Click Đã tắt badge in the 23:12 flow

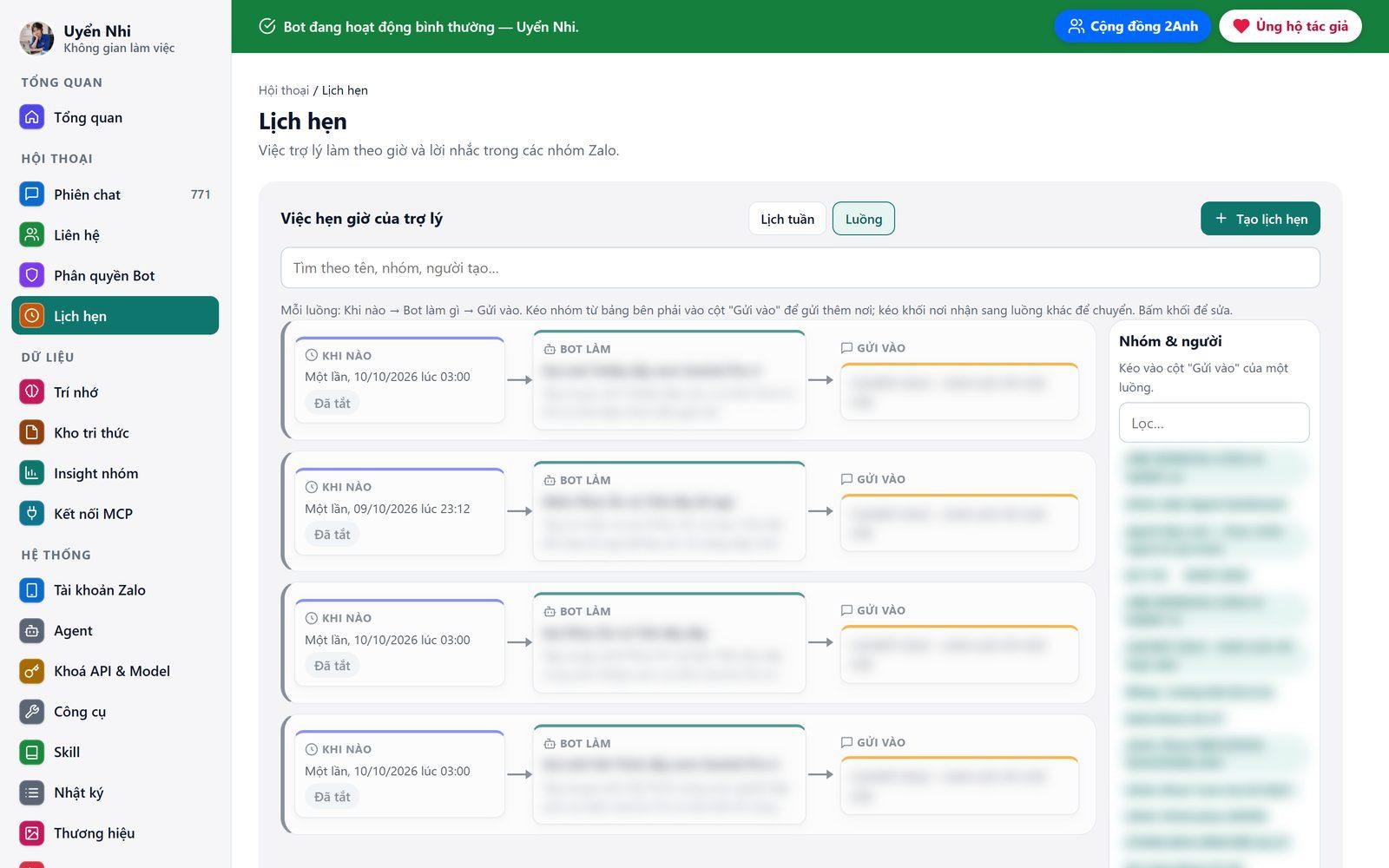coord(332,535)
